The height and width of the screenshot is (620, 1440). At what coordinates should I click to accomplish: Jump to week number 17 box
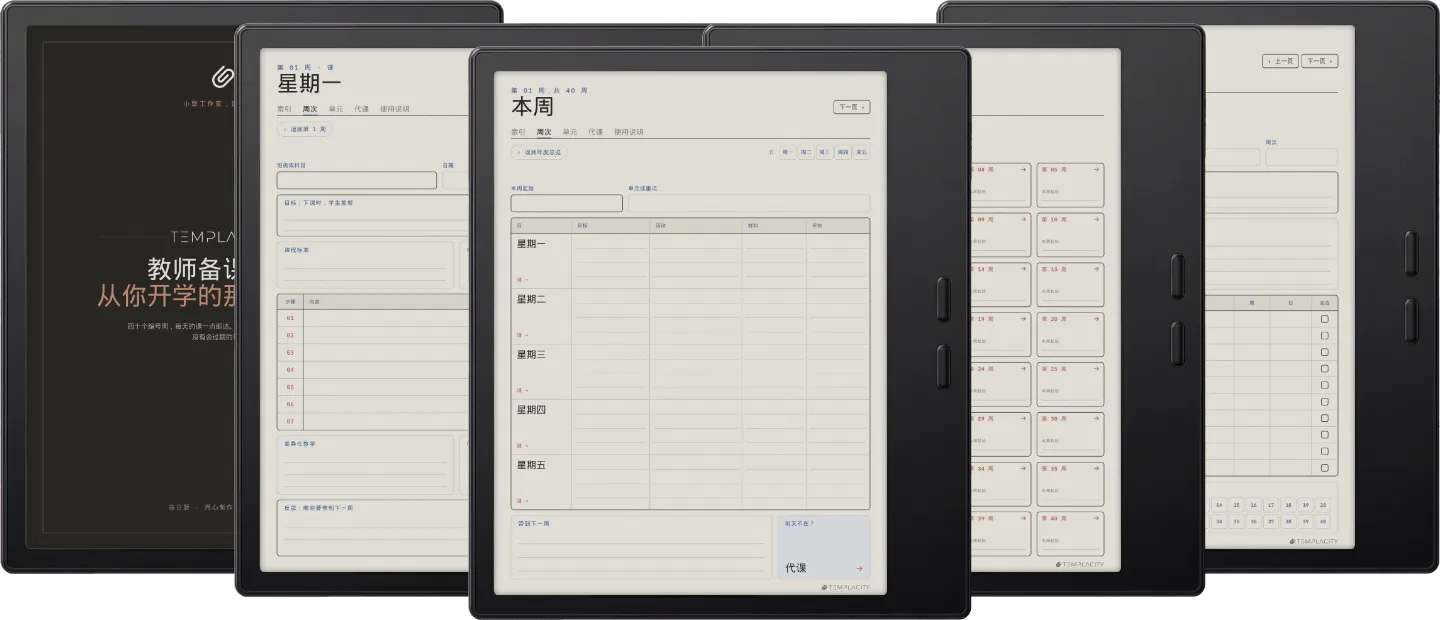(x=1271, y=505)
